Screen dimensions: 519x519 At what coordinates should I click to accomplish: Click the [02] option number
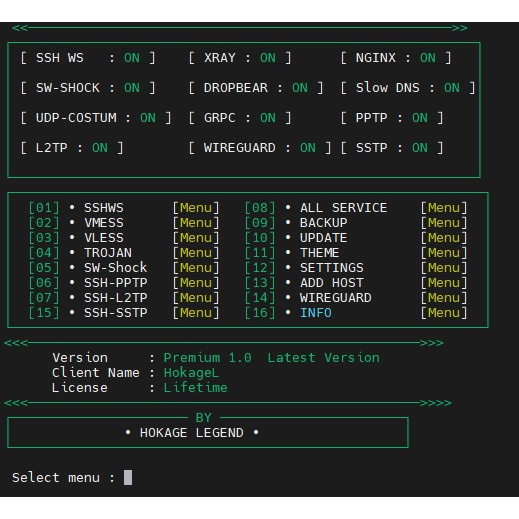(x=44, y=223)
